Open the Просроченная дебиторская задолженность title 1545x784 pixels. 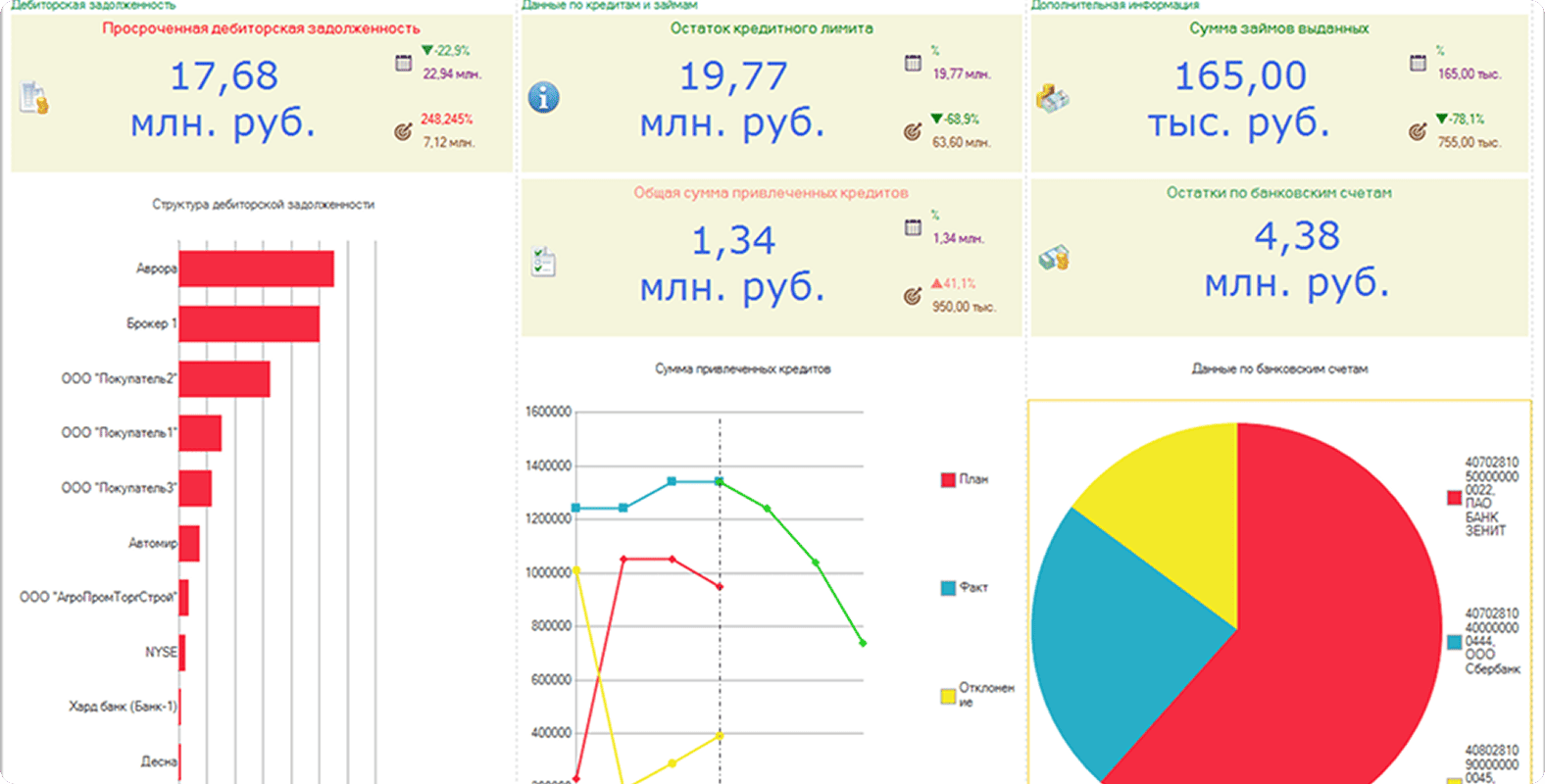click(261, 28)
